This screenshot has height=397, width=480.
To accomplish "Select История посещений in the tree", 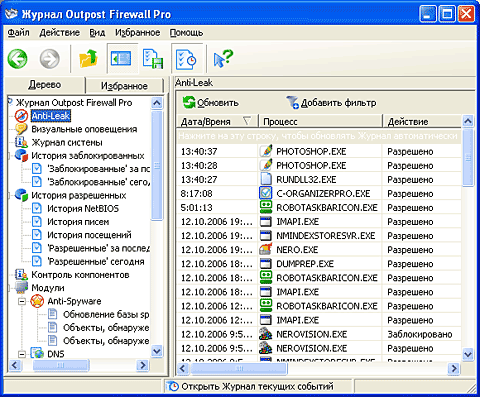I will pos(89,235).
